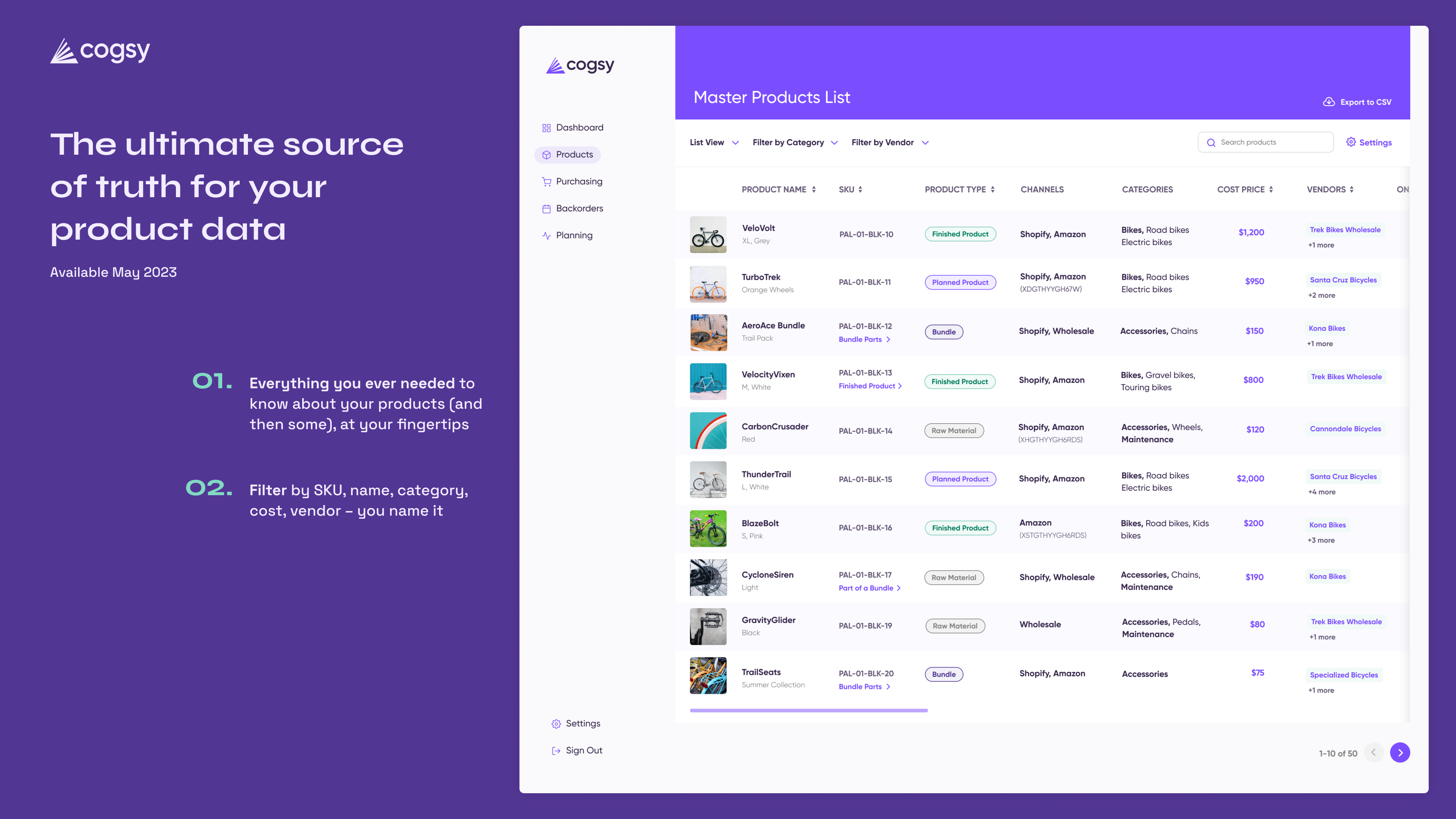Click the horizontal table scrollbar

tap(808, 711)
